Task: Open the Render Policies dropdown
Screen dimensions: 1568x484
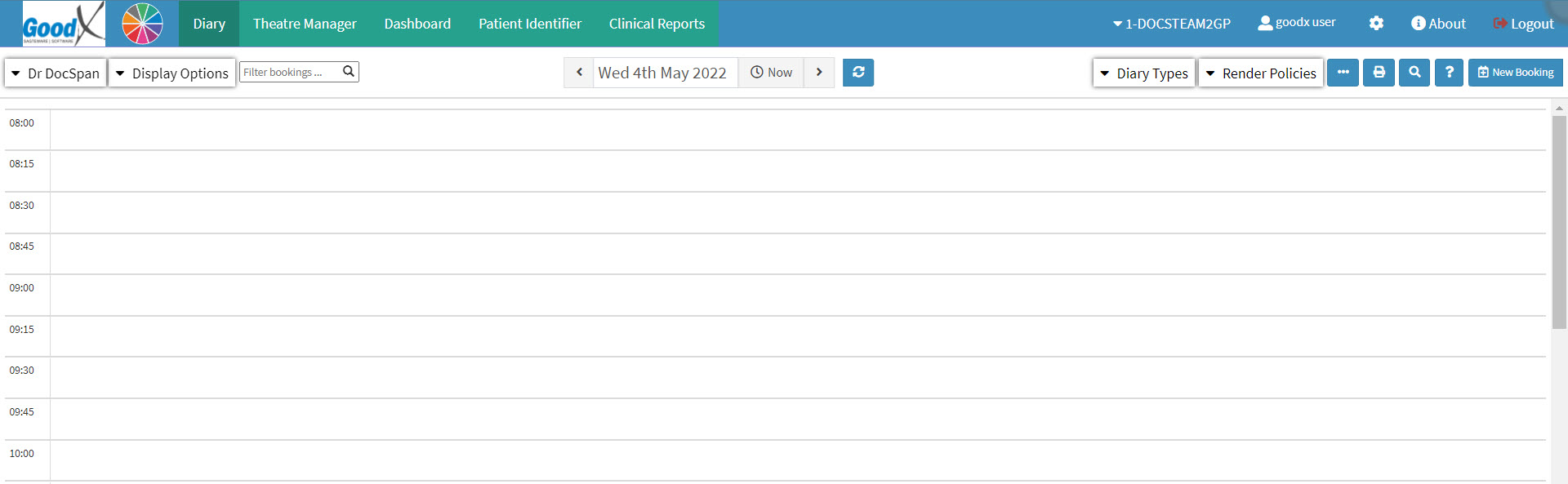Action: (1261, 73)
